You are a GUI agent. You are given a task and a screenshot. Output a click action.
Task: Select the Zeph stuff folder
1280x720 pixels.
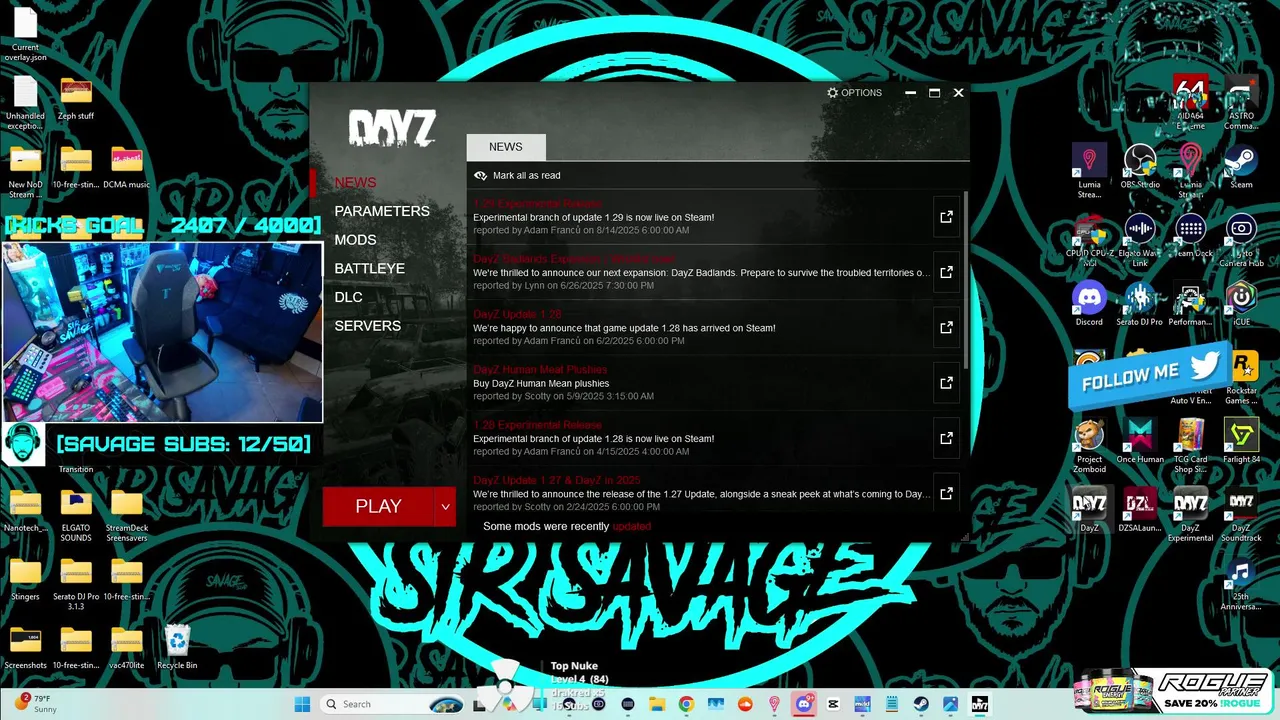pyautogui.click(x=76, y=98)
